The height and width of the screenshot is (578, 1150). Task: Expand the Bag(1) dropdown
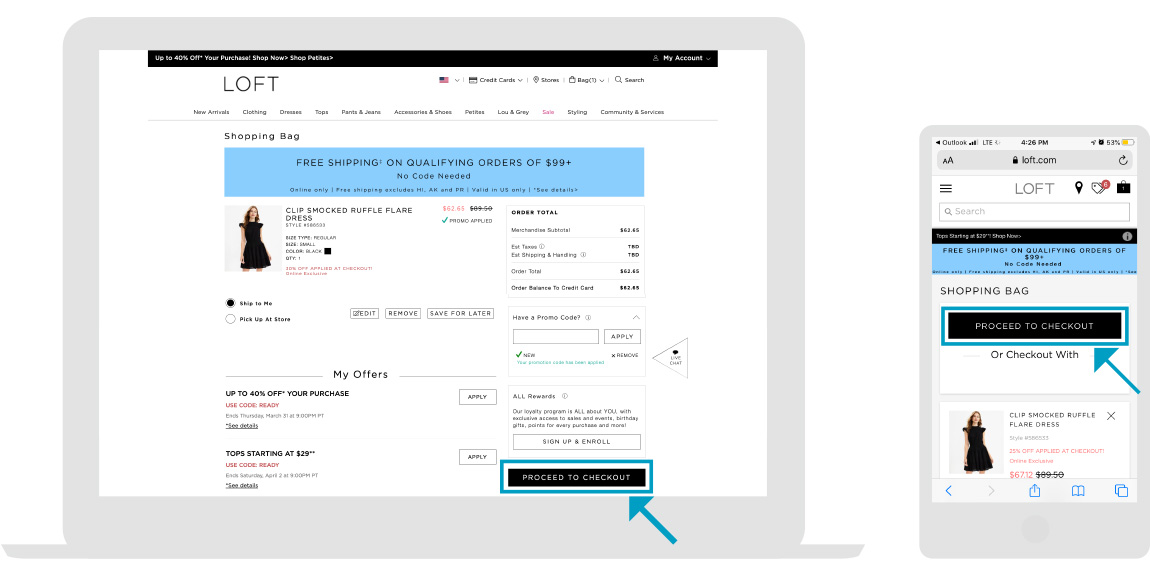pos(586,80)
